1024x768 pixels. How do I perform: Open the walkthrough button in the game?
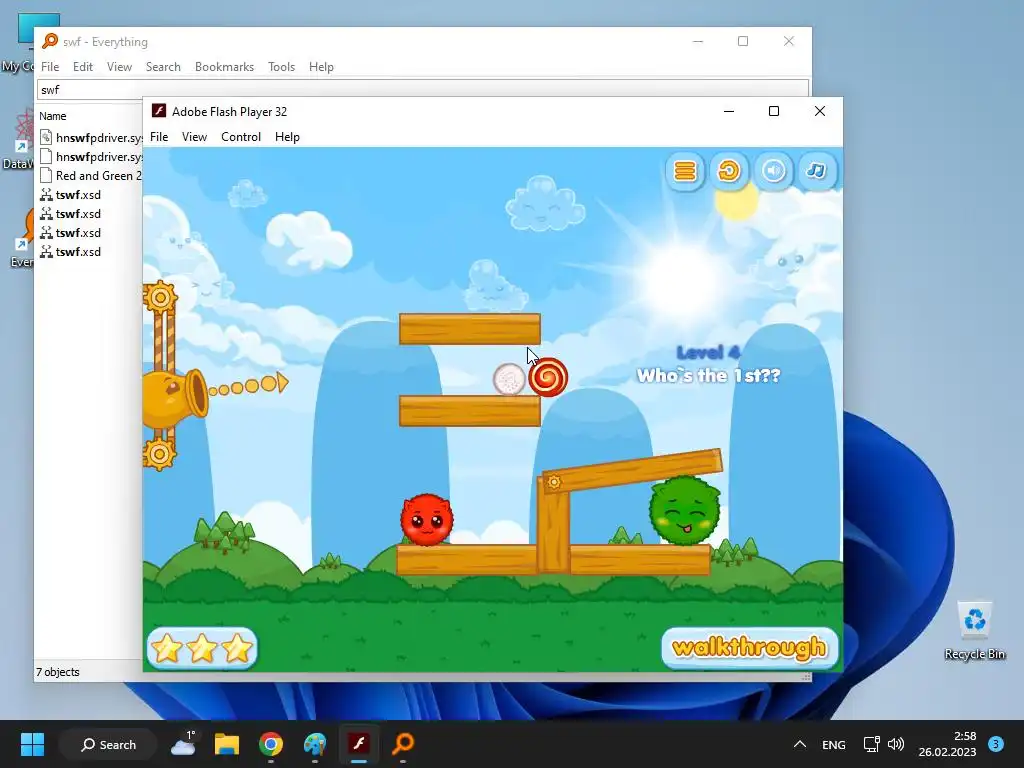tap(750, 648)
